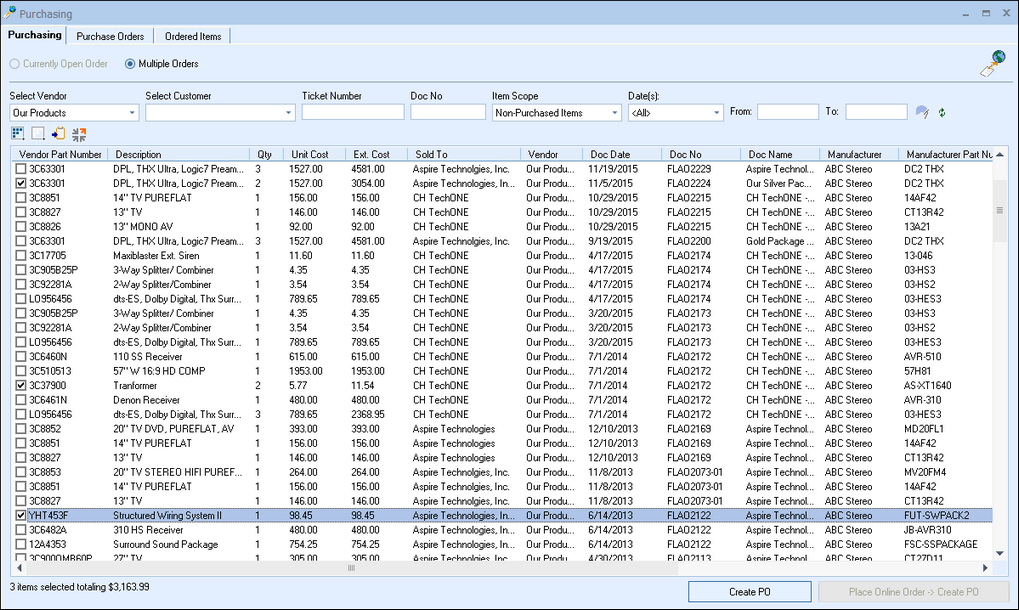Image resolution: width=1019 pixels, height=610 pixels.
Task: Open the Select Vendor dropdown
Action: pyautogui.click(x=133, y=113)
